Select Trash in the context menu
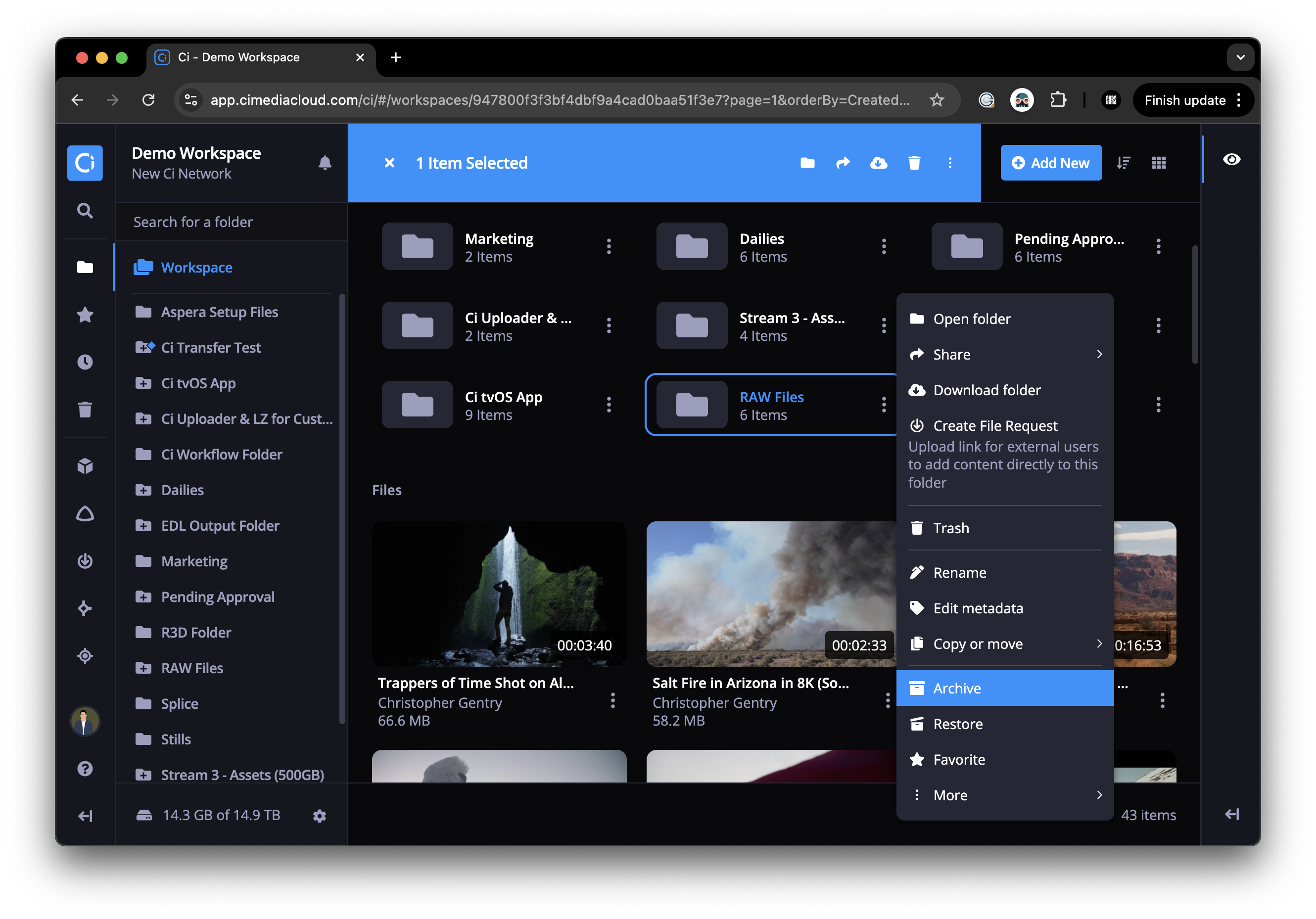Image resolution: width=1316 pixels, height=919 pixels. [1005, 528]
